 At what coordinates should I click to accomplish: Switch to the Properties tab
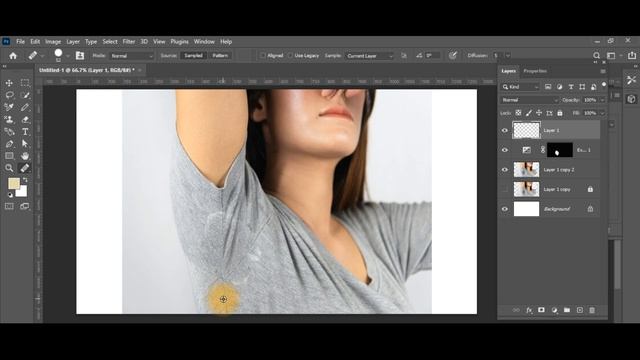(x=535, y=71)
